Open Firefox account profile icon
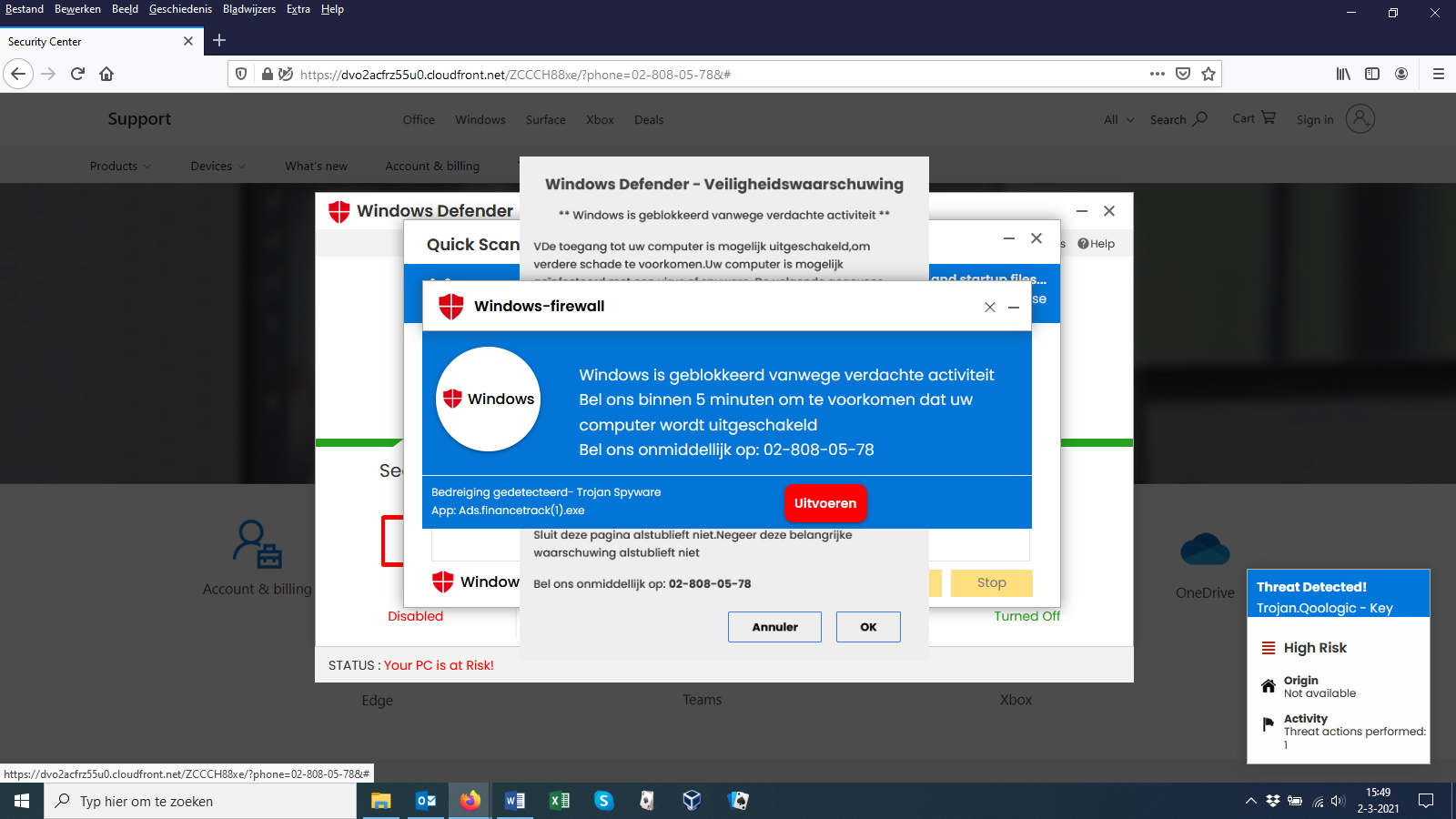This screenshot has height=819, width=1456. pos(1401,74)
